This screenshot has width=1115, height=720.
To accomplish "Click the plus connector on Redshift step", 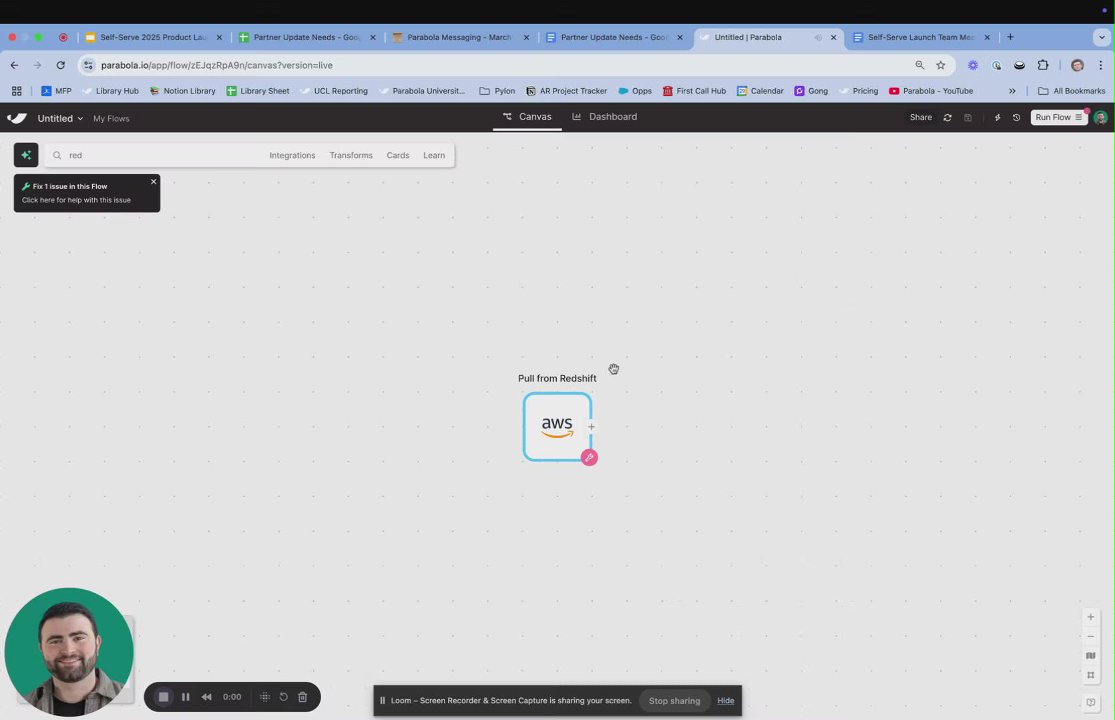I will point(591,427).
